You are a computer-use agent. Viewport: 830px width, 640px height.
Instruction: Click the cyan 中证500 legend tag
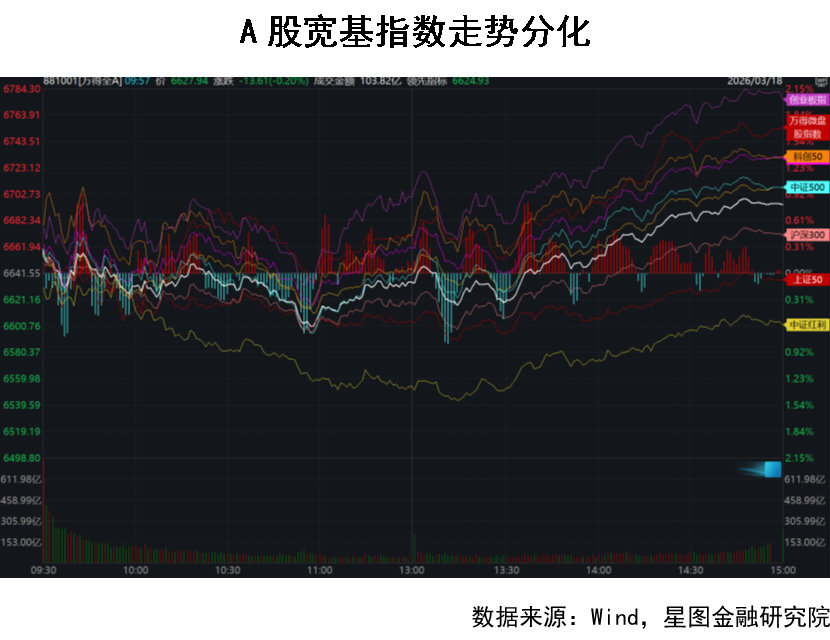click(807, 187)
